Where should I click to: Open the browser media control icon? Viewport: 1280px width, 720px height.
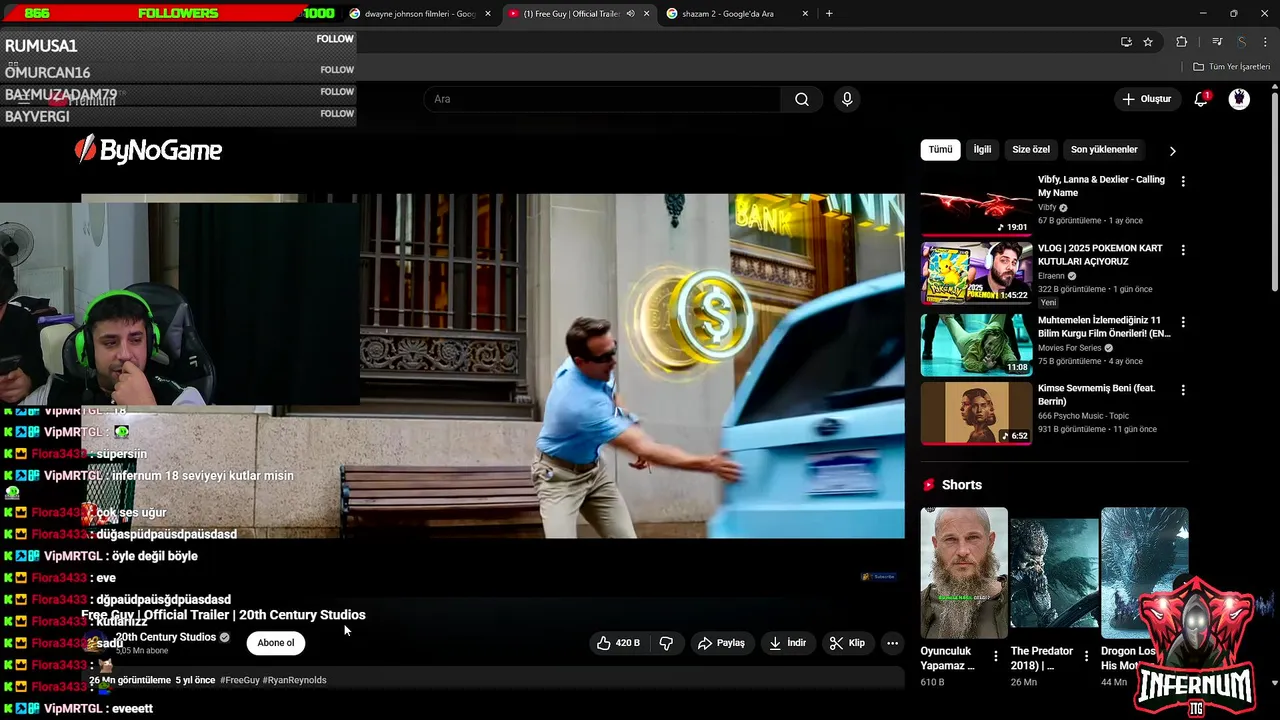pyautogui.click(x=1217, y=42)
